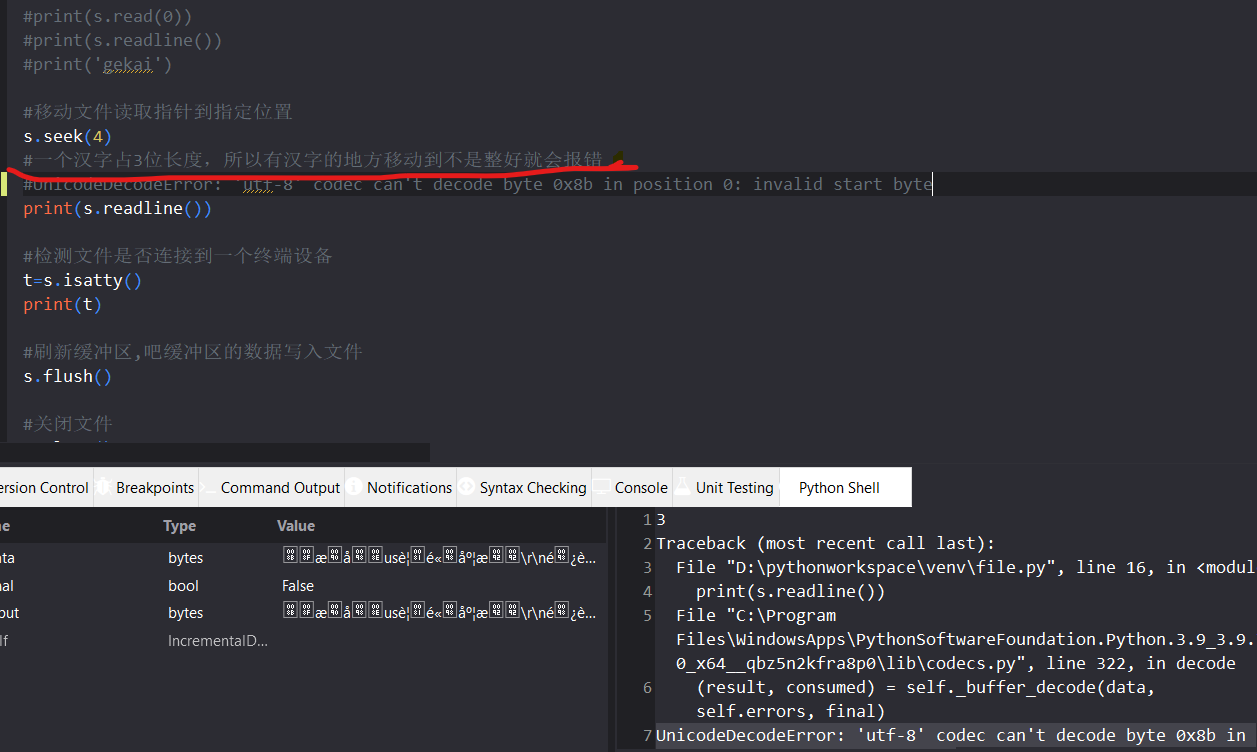1257x752 pixels.
Task: Sort variables by the Value column header
Action: point(296,526)
